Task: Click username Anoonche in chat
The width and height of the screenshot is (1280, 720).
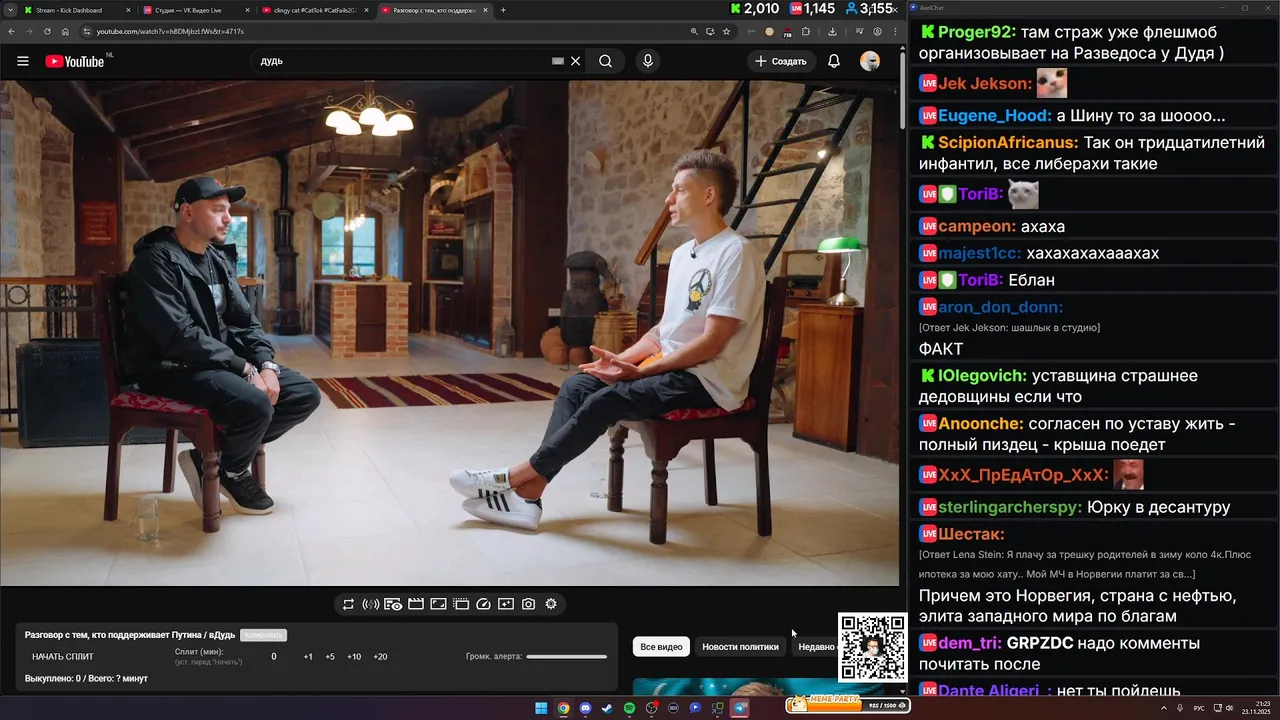Action: (x=980, y=424)
